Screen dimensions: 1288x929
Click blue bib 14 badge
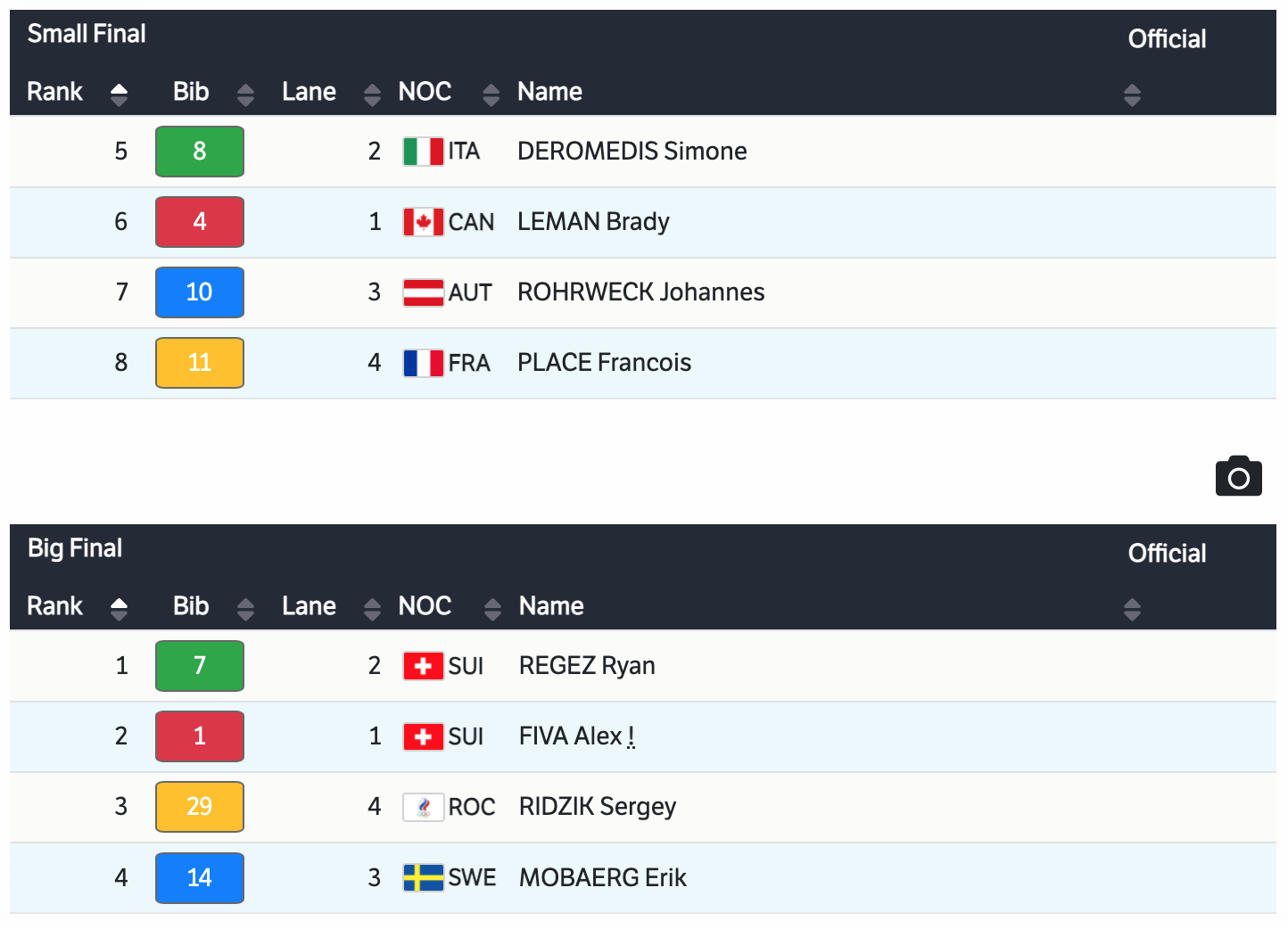(200, 877)
